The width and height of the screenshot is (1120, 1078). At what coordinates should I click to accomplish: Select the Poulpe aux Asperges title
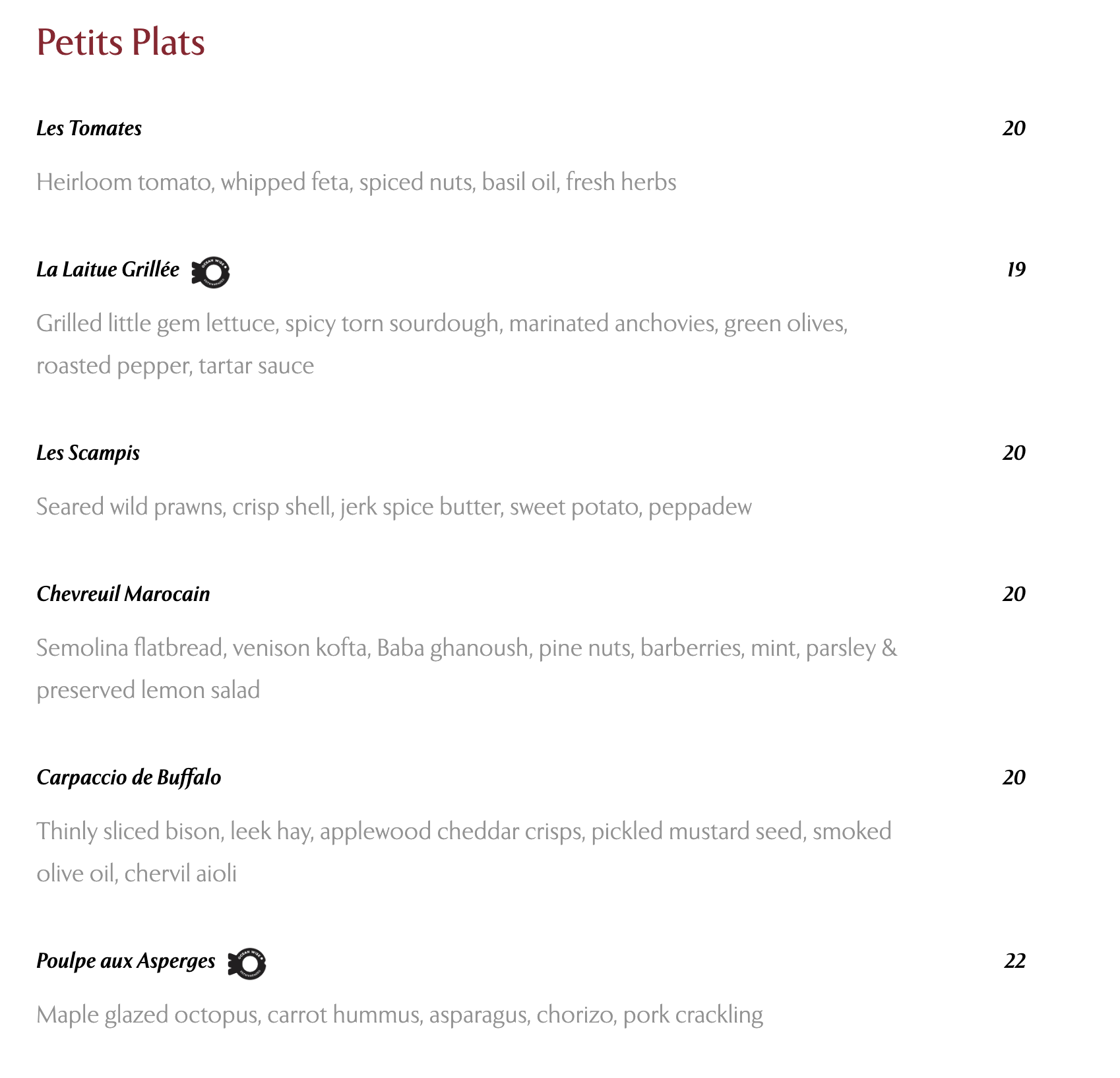[x=125, y=961]
